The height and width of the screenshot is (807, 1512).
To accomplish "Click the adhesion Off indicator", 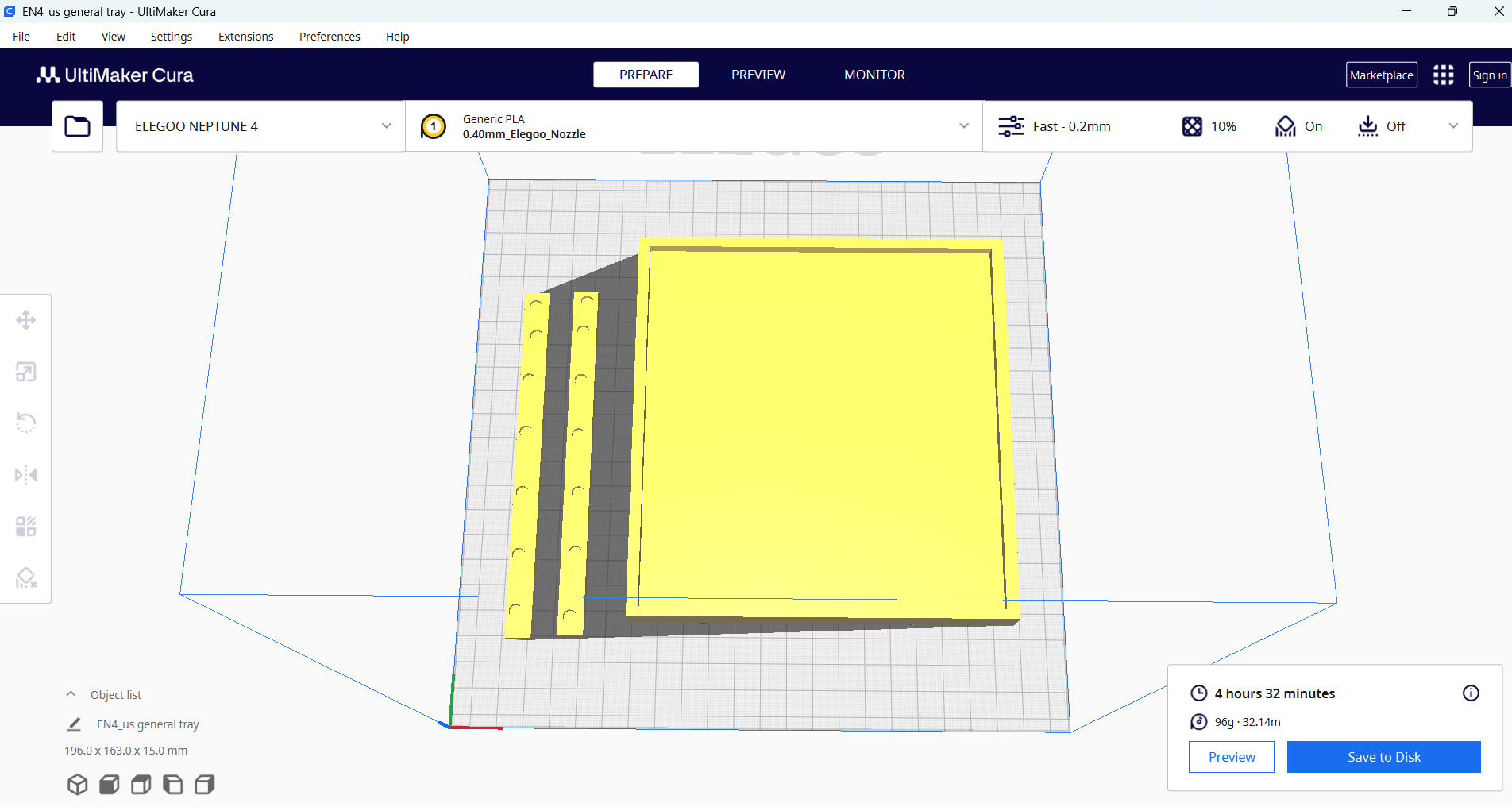I will (1381, 126).
